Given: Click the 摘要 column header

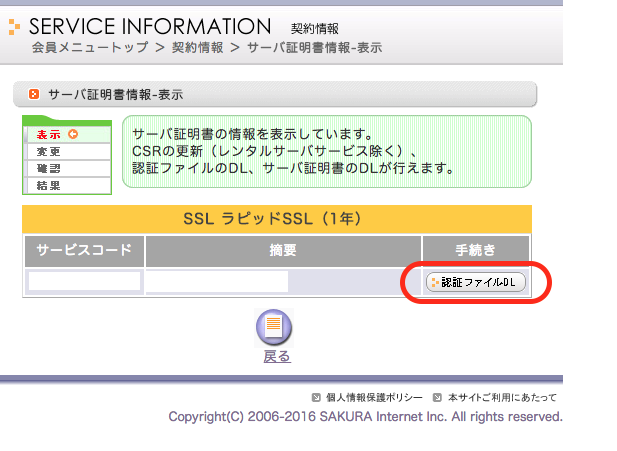Looking at the screenshot, I should (x=283, y=251).
